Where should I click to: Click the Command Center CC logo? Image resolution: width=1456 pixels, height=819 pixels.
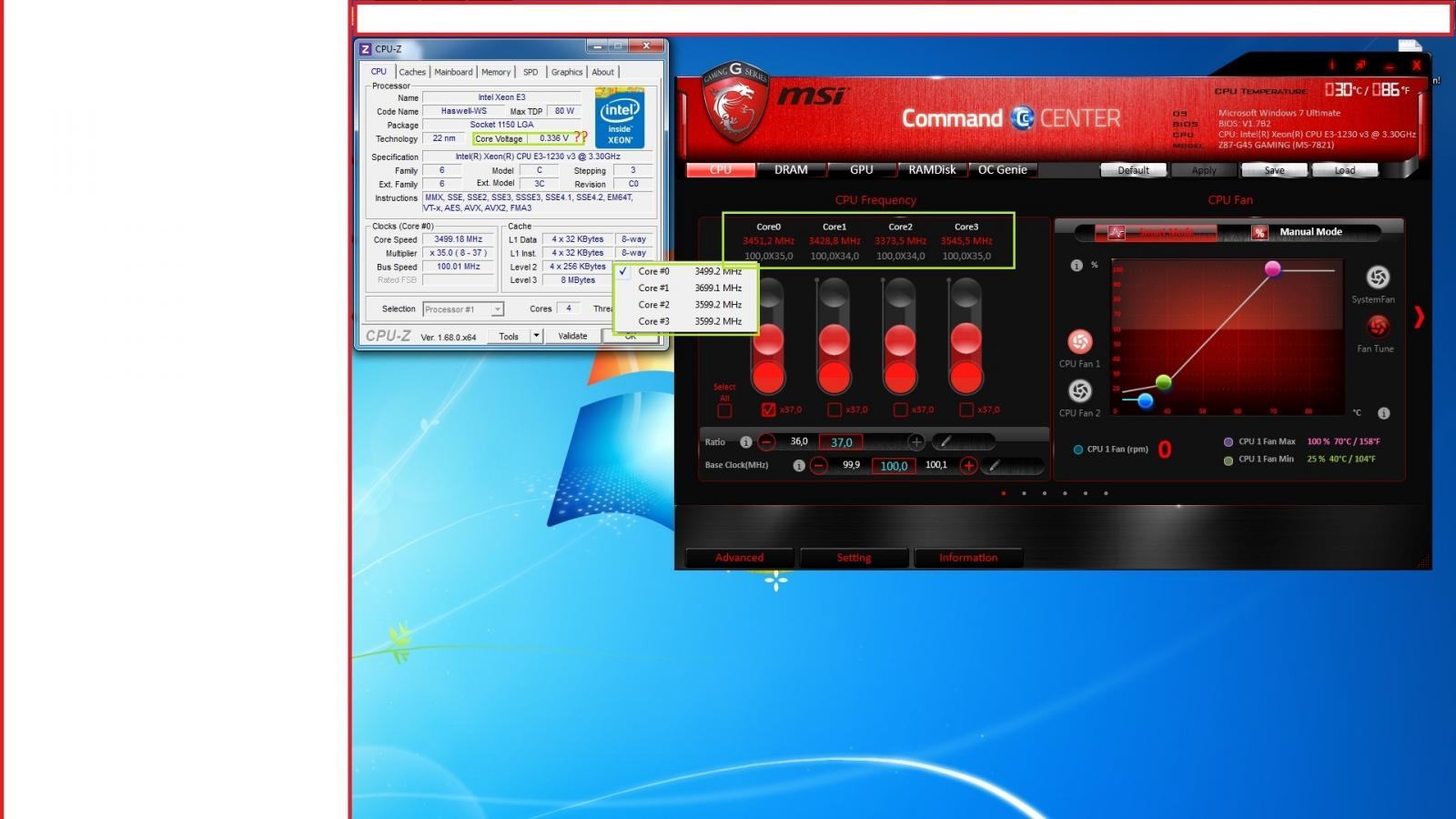tap(1022, 118)
